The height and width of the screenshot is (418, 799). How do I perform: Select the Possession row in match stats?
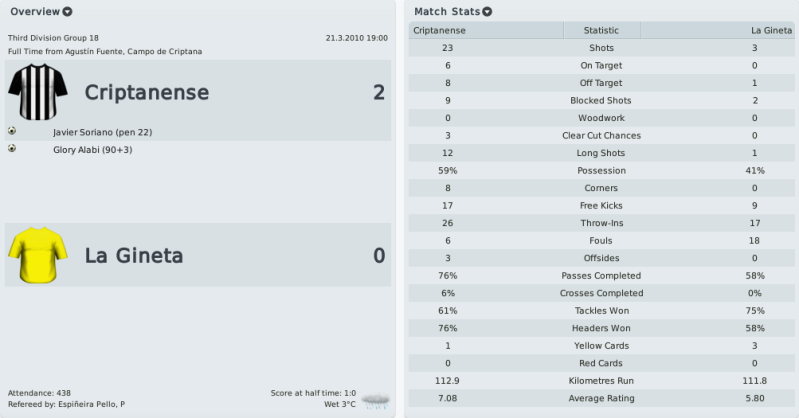(601, 170)
